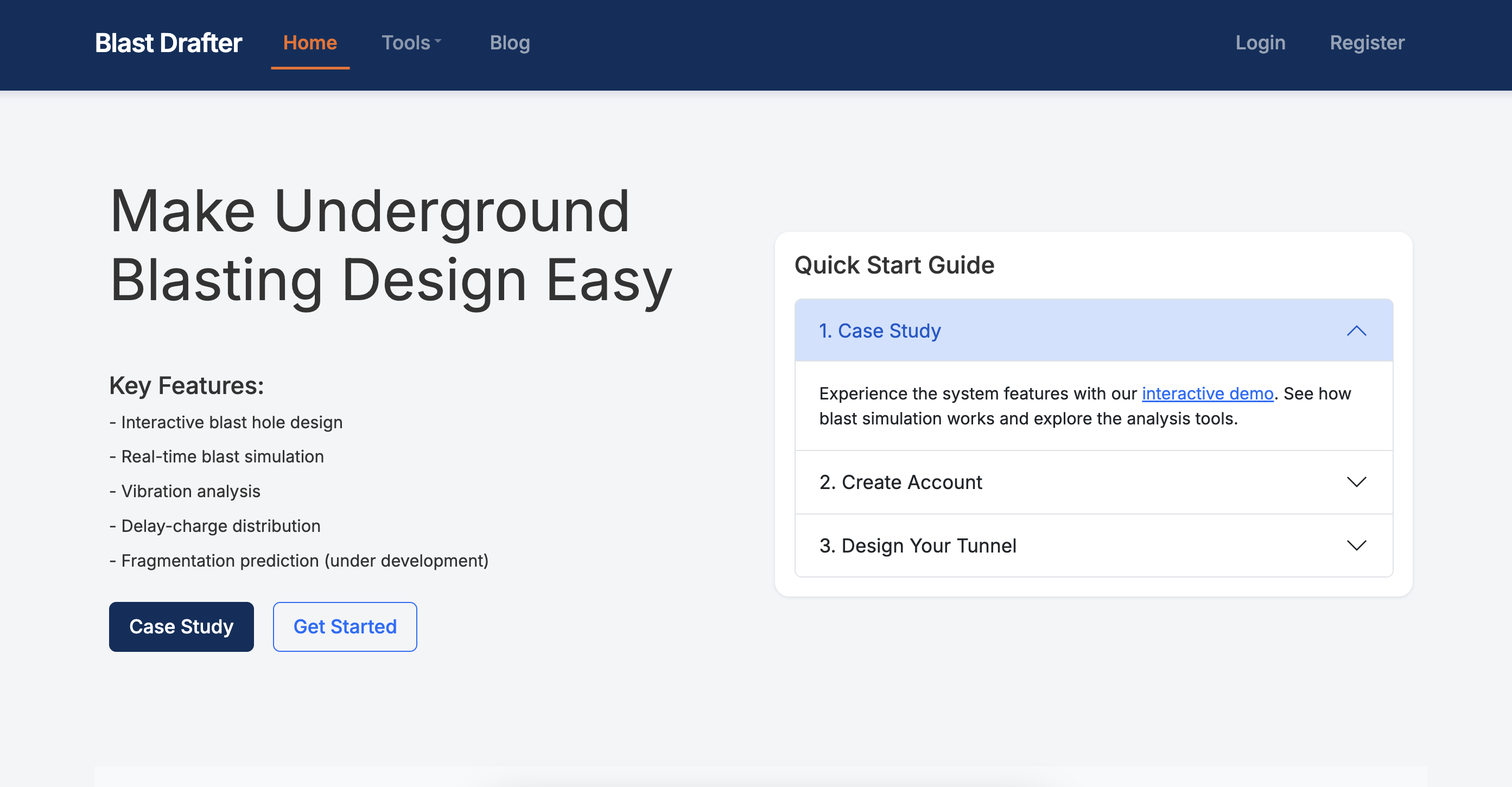The image size is (1512, 787).
Task: Open the interactive demo link
Action: point(1208,393)
